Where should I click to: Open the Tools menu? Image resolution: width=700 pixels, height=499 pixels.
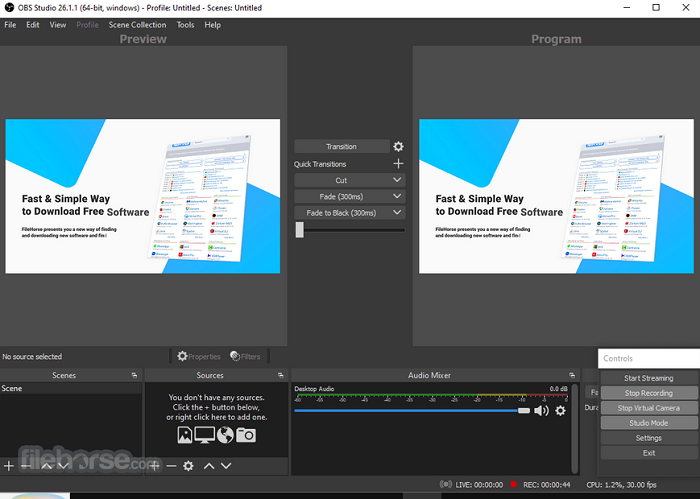(x=185, y=25)
